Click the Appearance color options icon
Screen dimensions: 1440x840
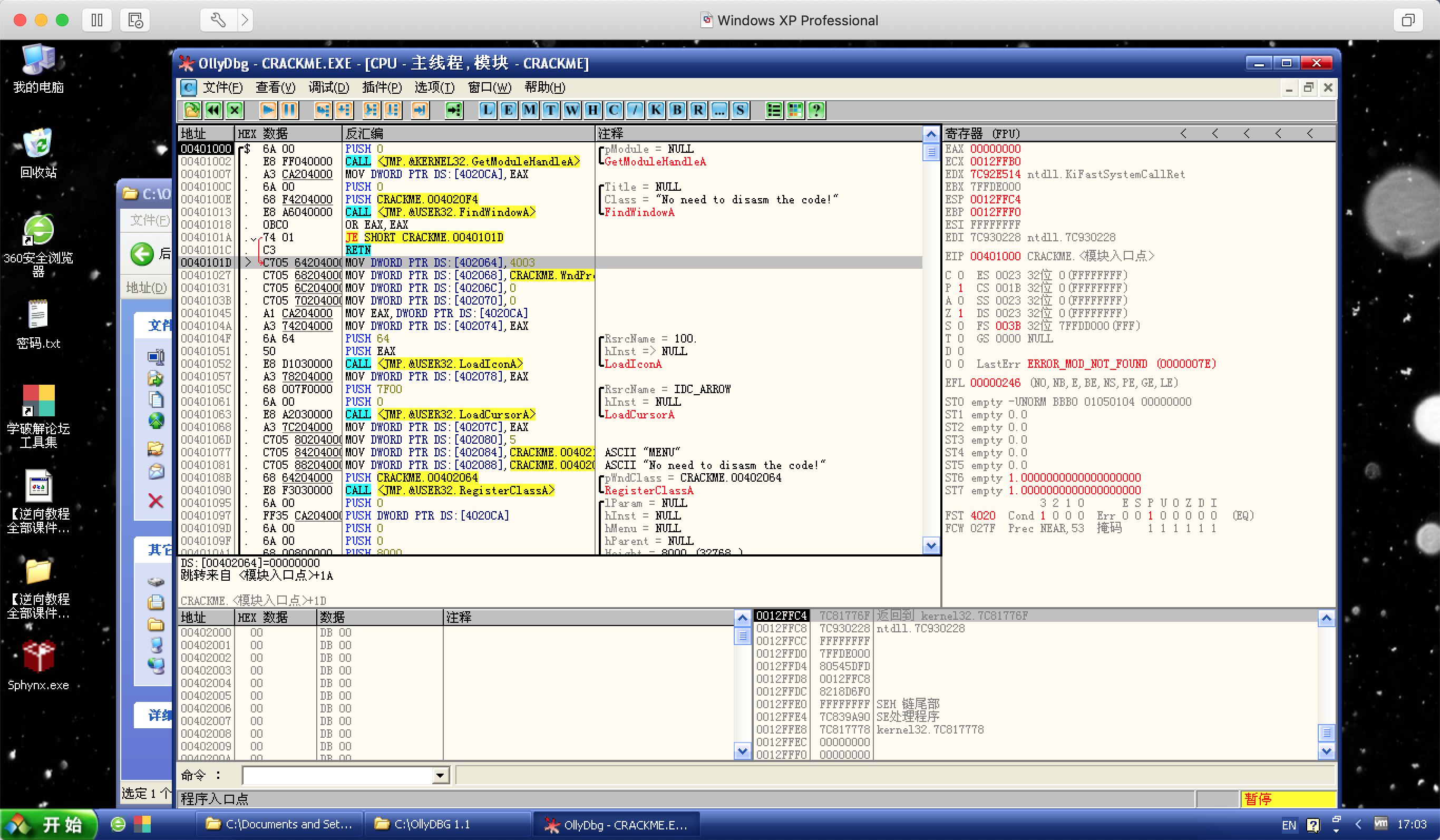(x=795, y=110)
